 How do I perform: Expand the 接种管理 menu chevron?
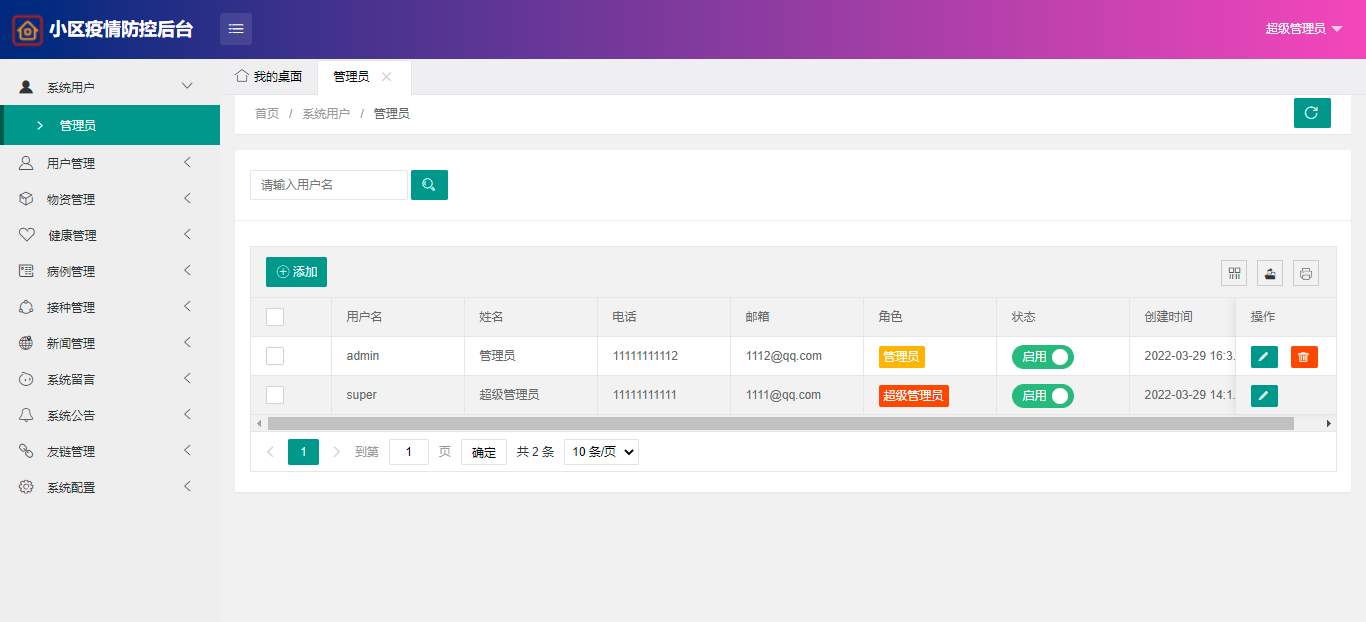tap(187, 306)
